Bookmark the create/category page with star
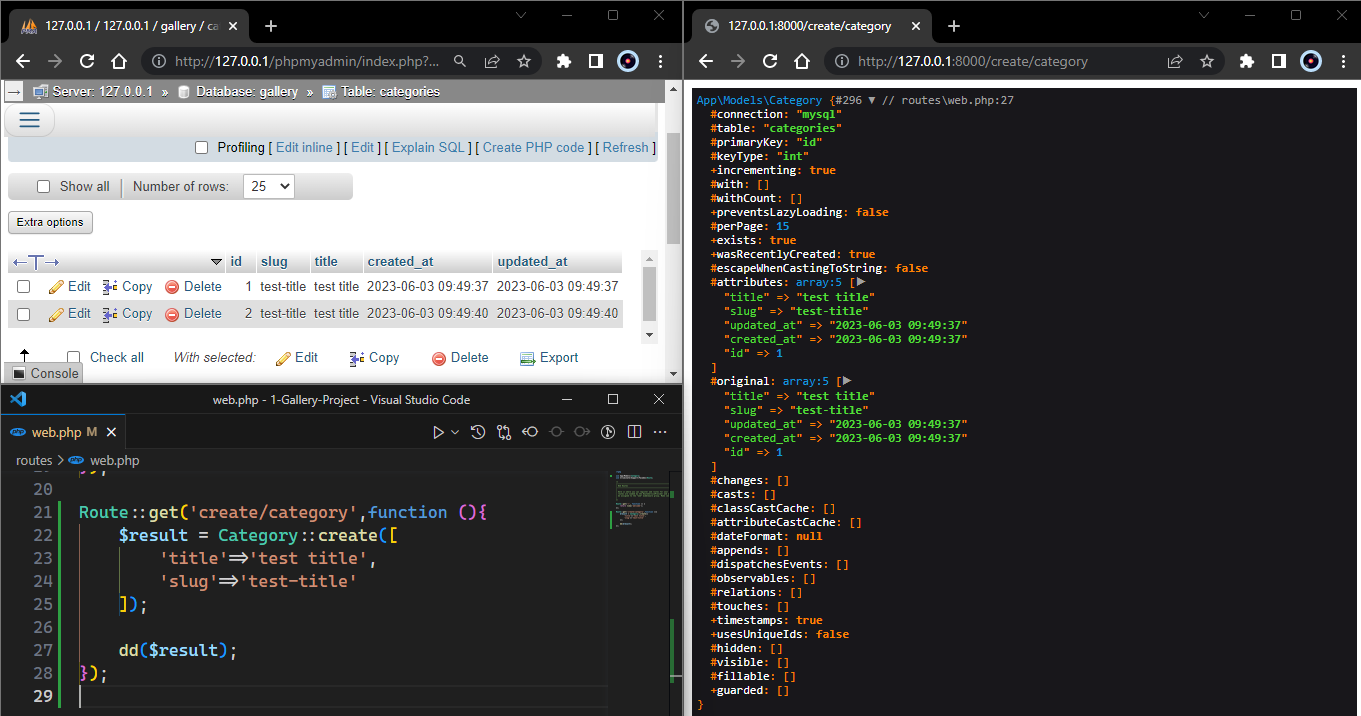The height and width of the screenshot is (716, 1361). point(1207,61)
